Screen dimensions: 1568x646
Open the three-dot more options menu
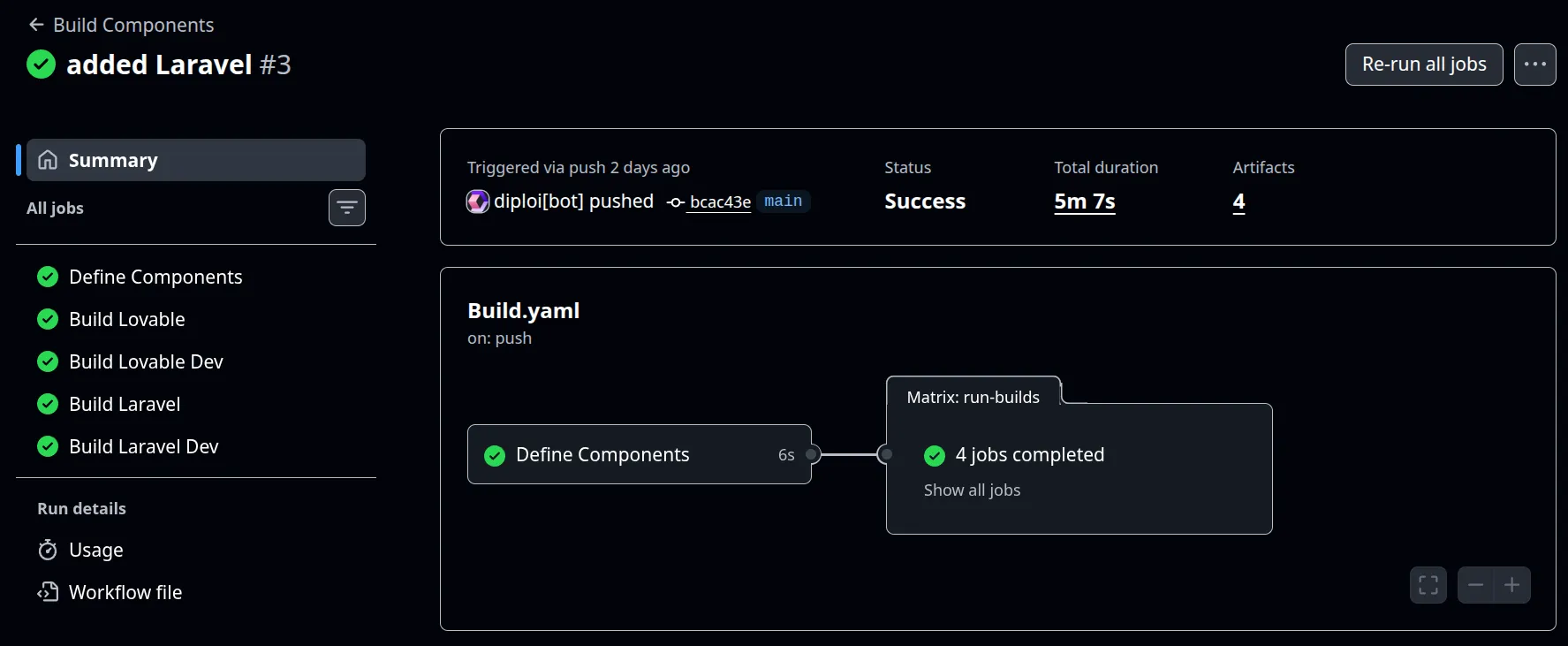tap(1535, 65)
